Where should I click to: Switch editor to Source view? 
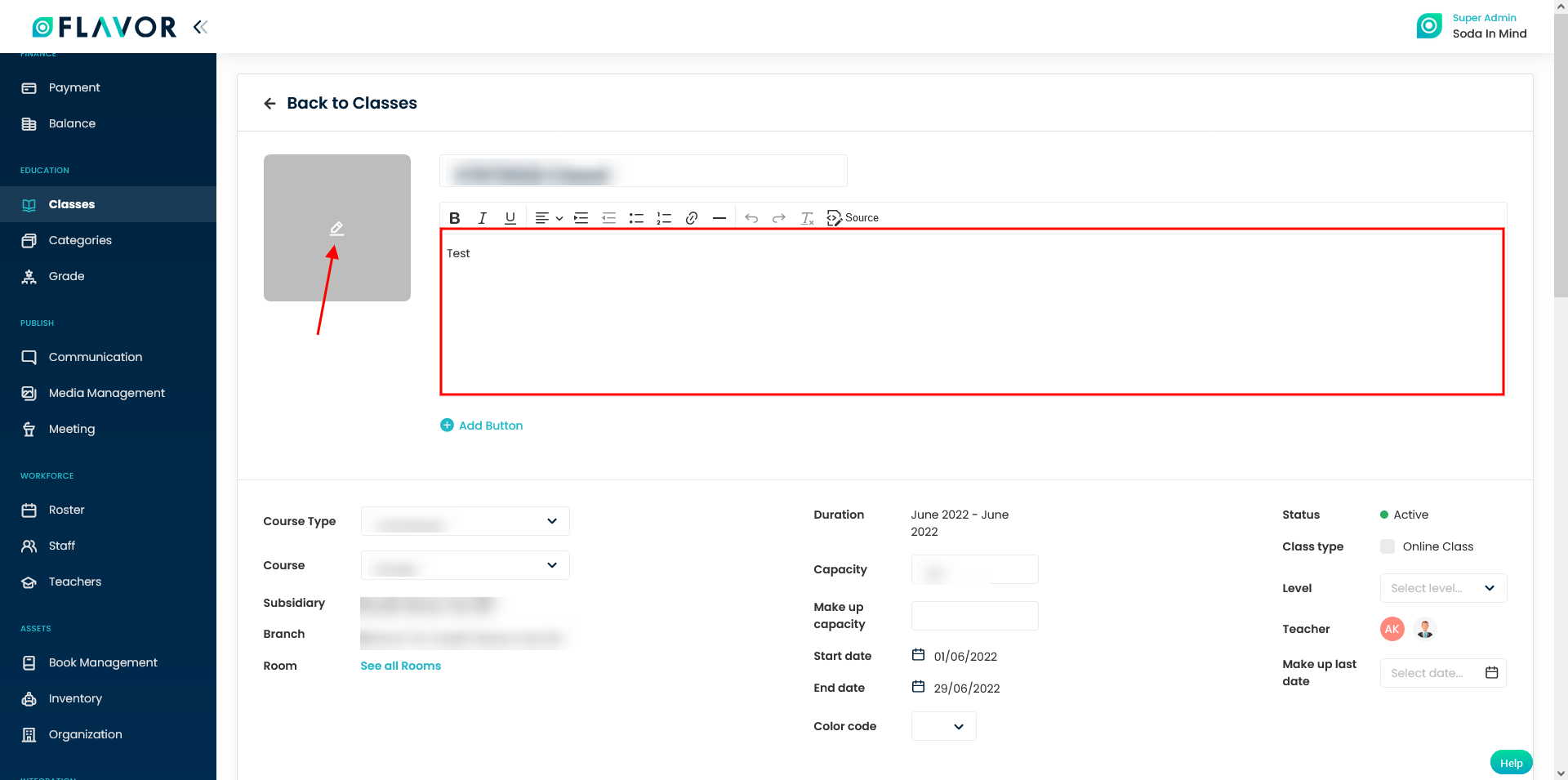[x=853, y=218]
